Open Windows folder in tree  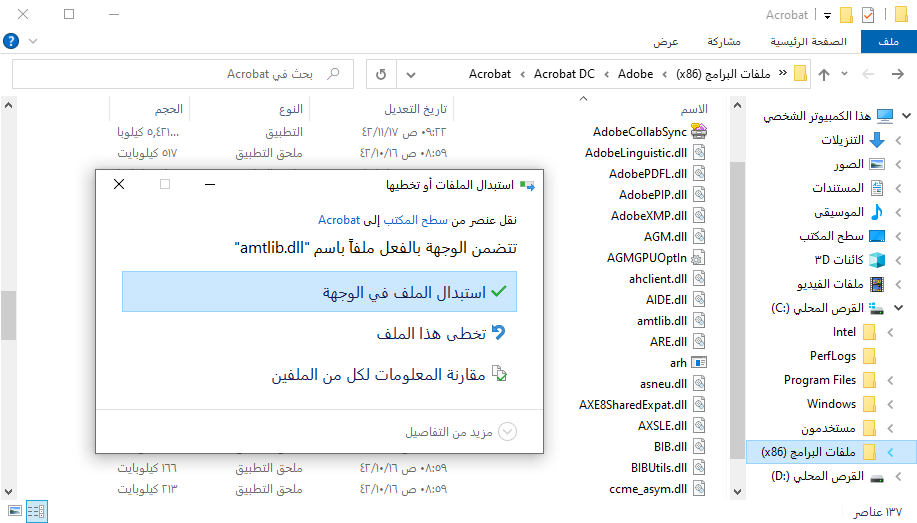pos(831,404)
